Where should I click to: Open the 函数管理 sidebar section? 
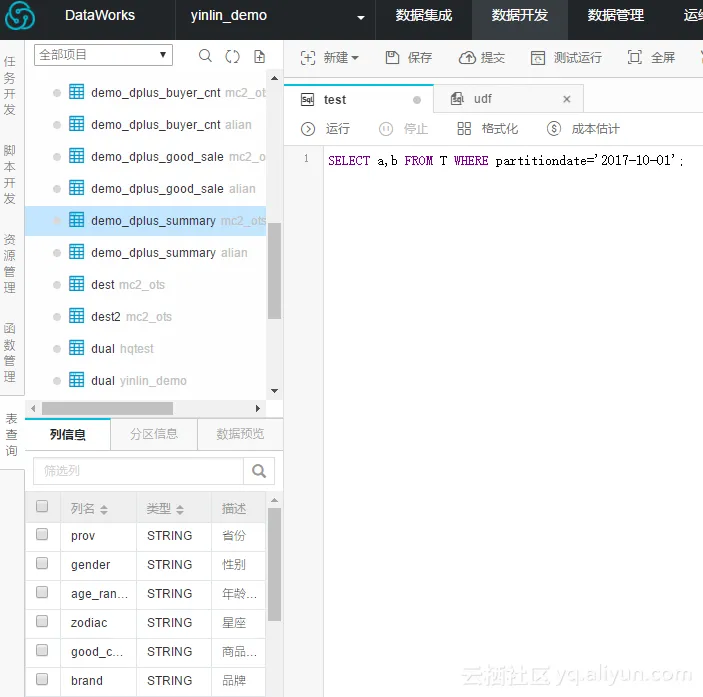coord(10,352)
